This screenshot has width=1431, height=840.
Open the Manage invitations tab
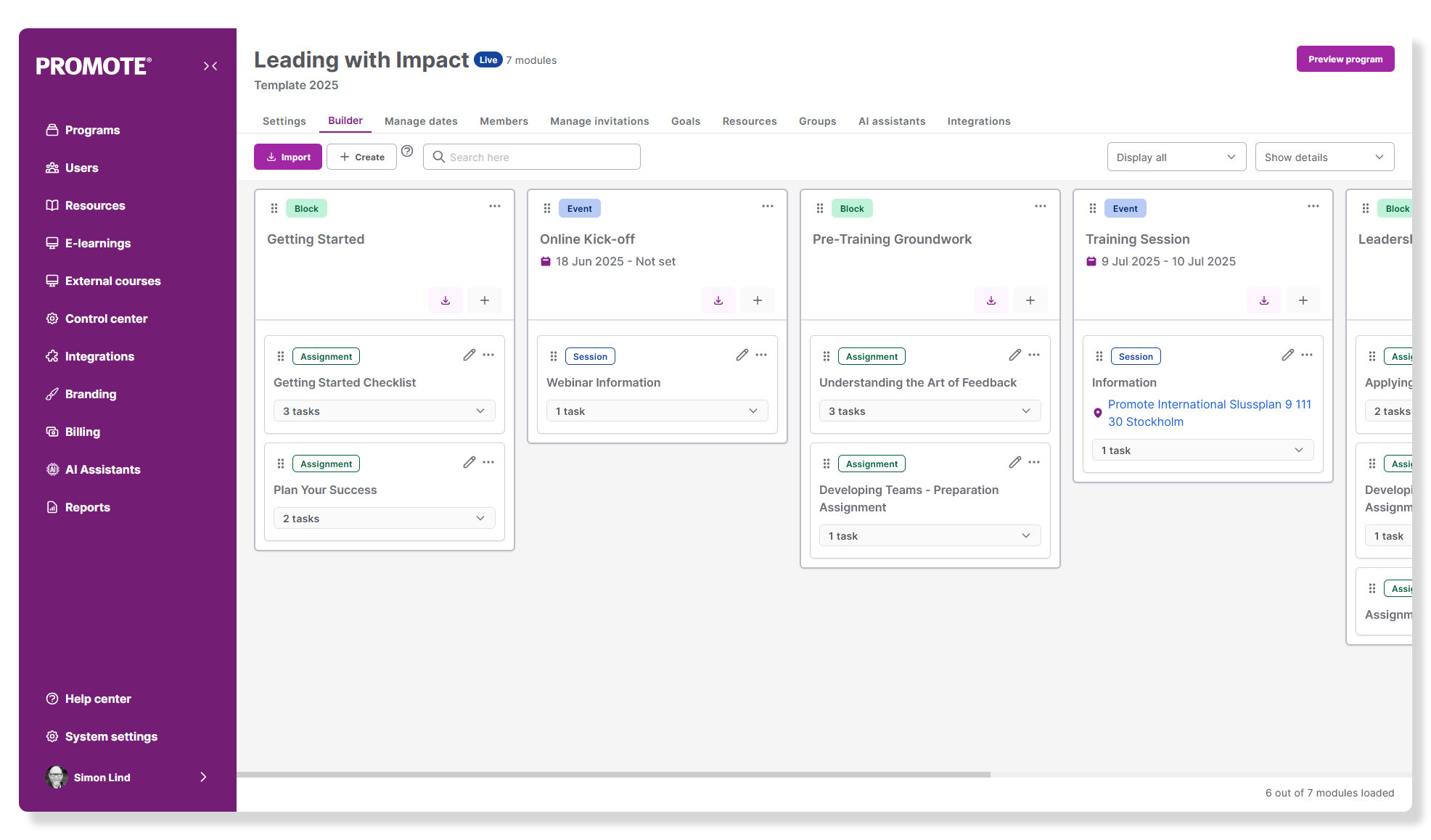(599, 121)
